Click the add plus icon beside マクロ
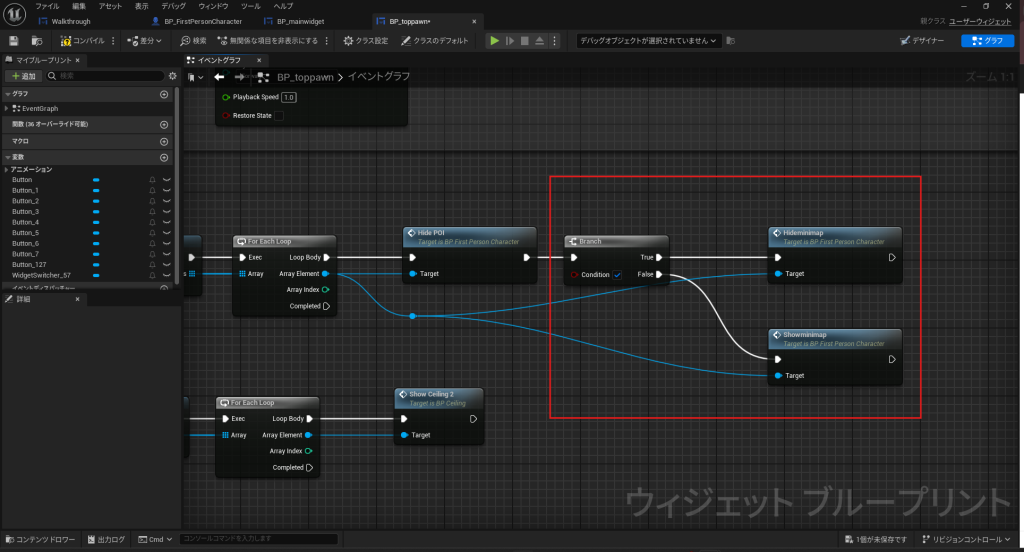 pyautogui.click(x=164, y=142)
